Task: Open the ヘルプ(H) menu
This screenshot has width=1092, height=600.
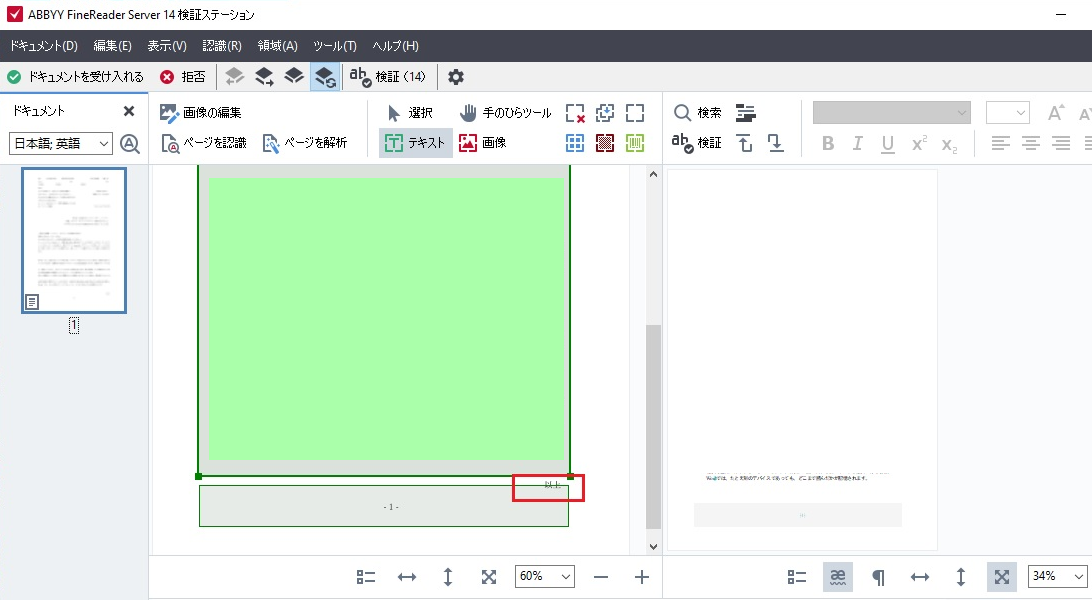Action: coord(395,46)
